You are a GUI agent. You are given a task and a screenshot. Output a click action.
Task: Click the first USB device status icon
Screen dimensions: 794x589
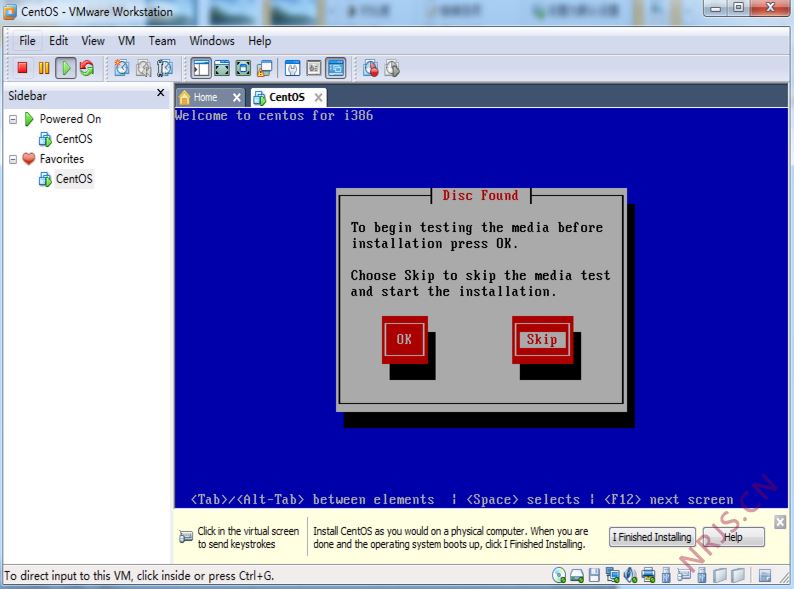666,575
